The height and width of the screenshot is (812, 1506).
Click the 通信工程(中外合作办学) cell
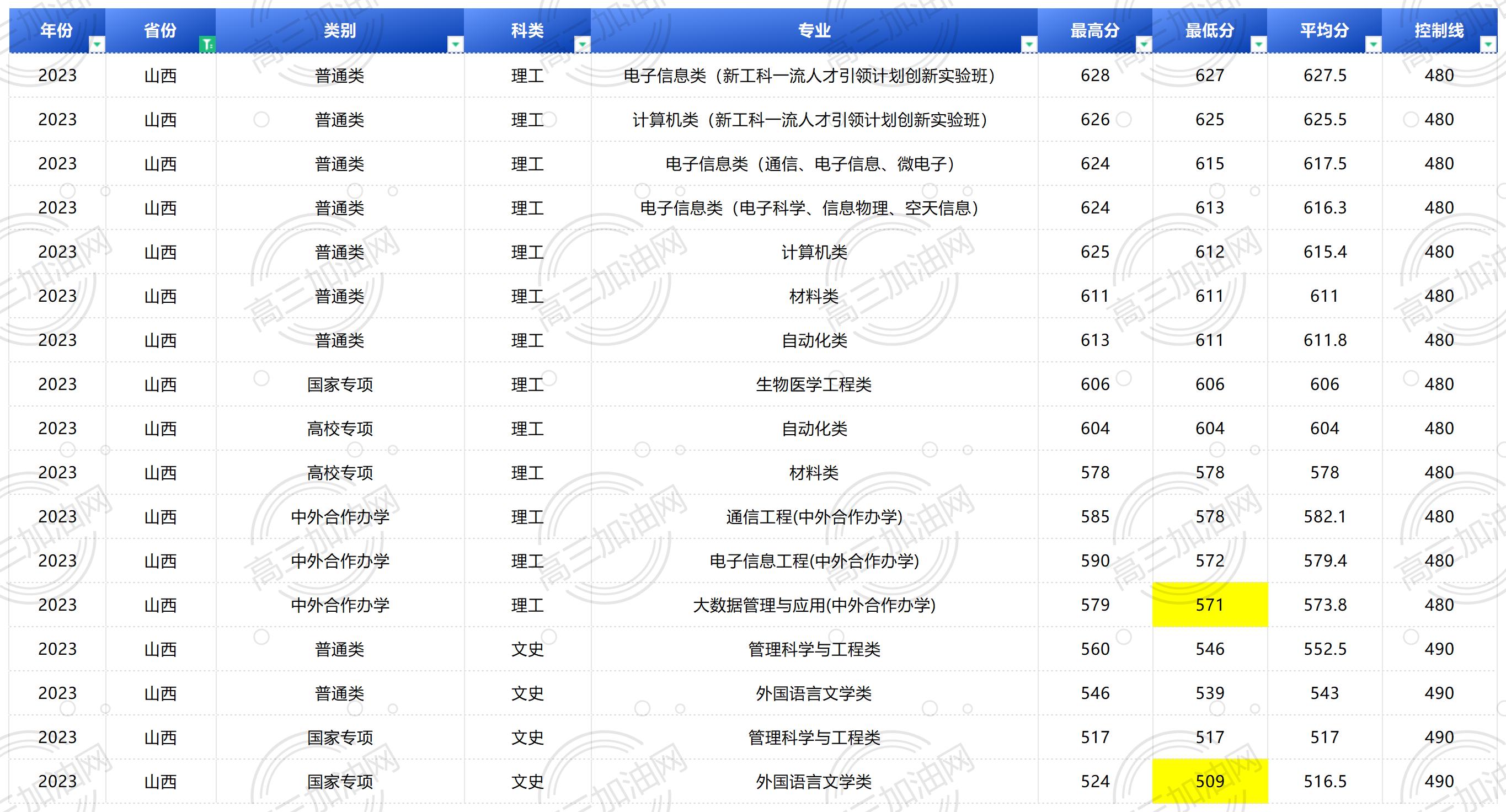814,517
